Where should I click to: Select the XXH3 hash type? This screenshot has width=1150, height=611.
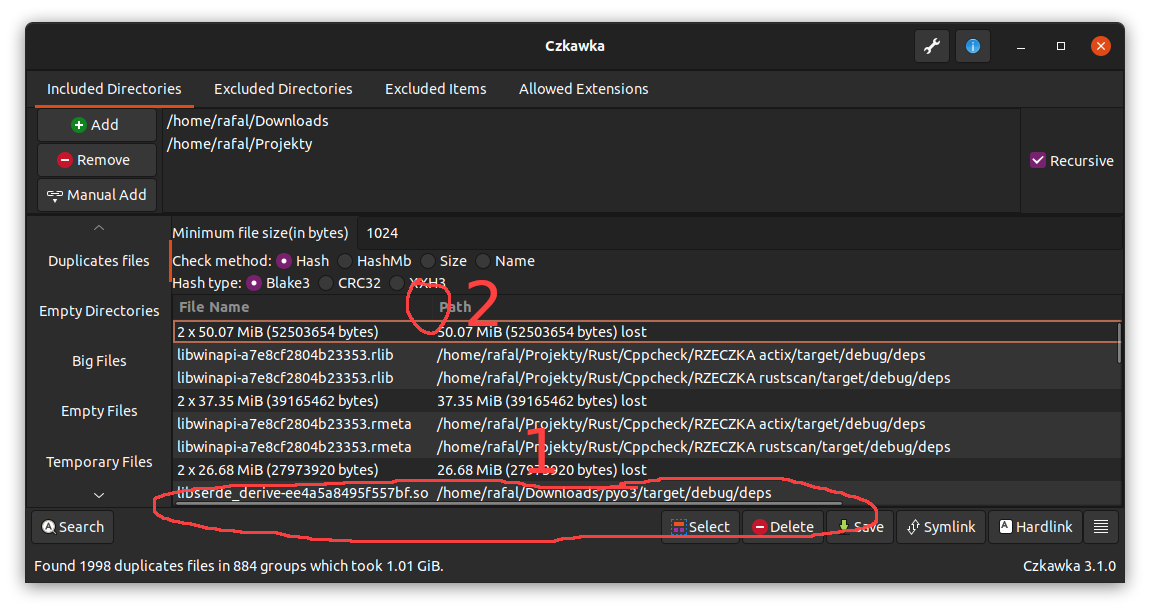point(418,283)
